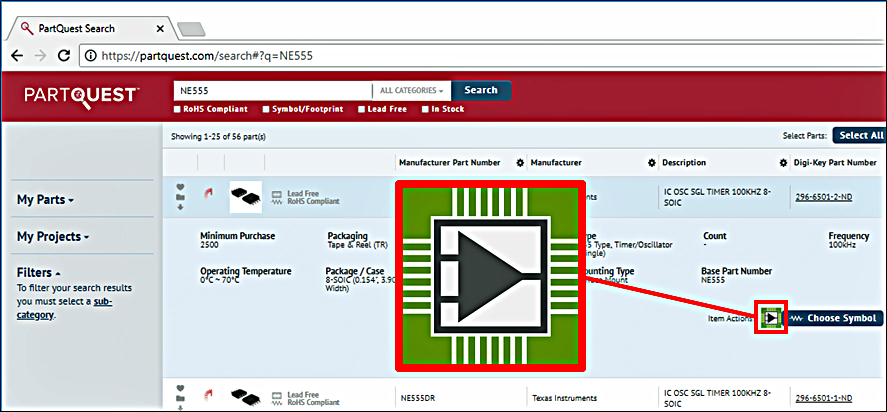
Task: Open Digi-Key link 296-6501-1-ND
Action: coord(824,398)
